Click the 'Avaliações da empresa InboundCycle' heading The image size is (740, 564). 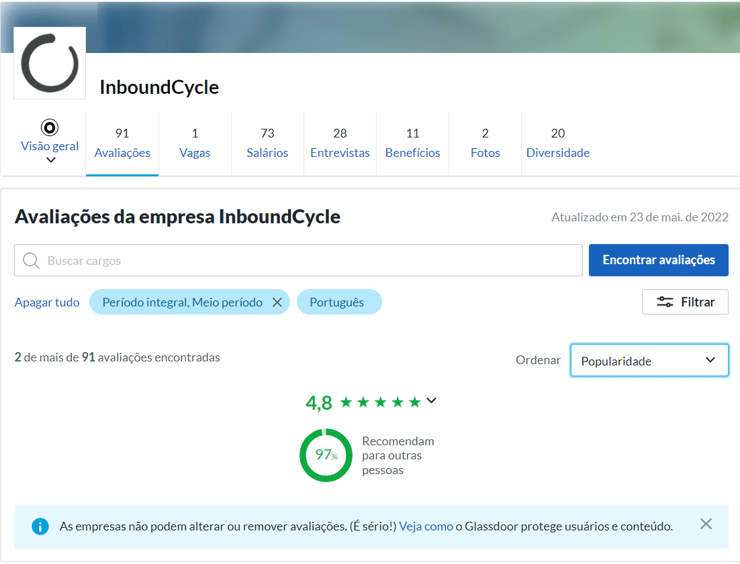tap(177, 217)
